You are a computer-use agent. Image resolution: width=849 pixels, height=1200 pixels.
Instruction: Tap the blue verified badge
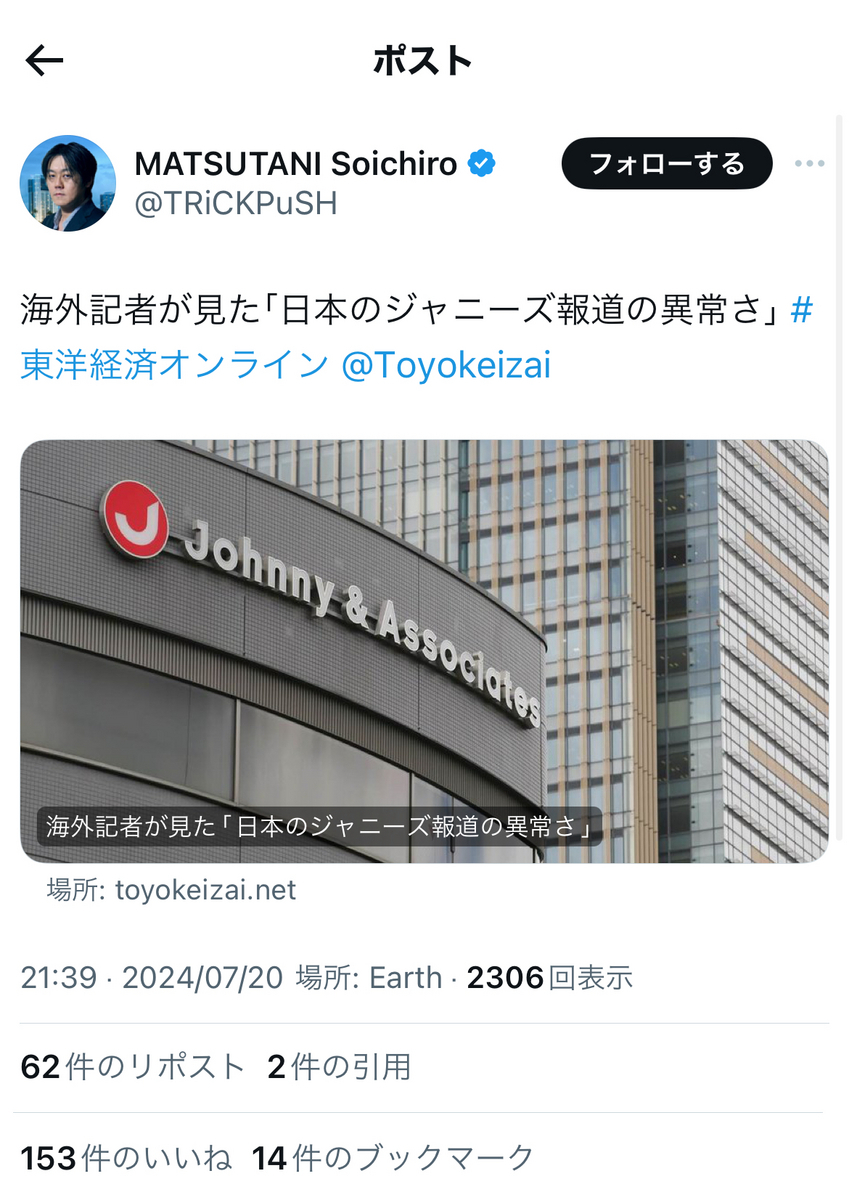(483, 163)
